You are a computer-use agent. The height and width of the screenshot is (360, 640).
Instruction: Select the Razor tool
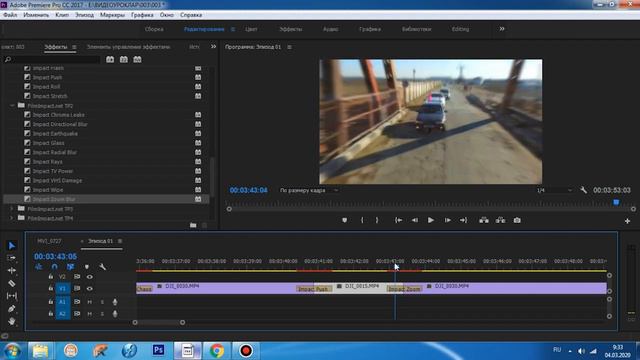pyautogui.click(x=11, y=283)
